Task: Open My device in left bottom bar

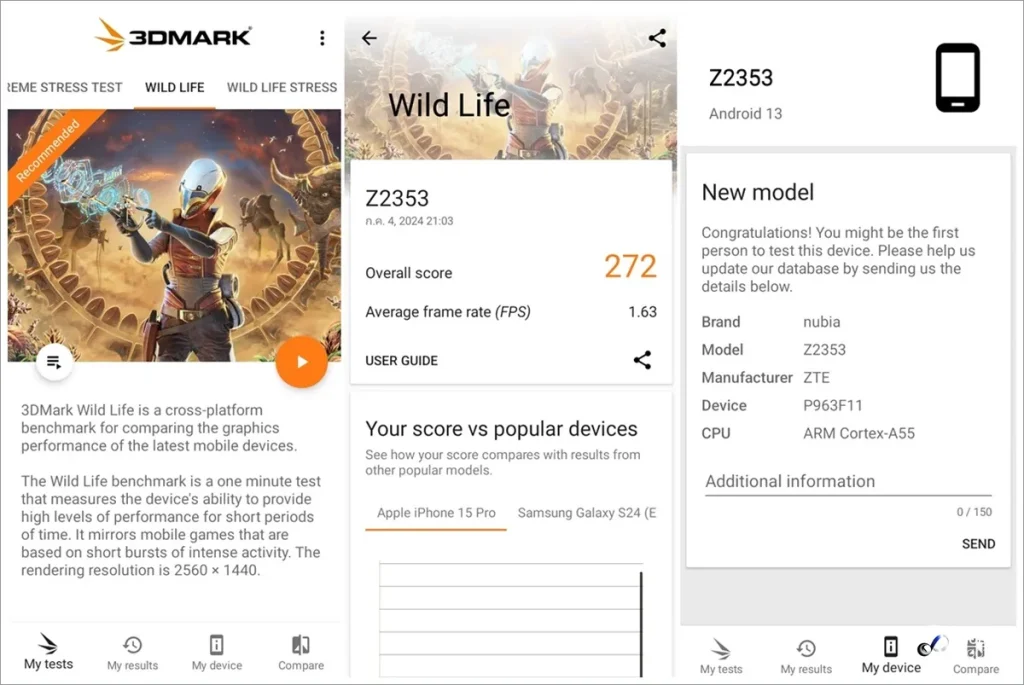Action: pos(217,654)
